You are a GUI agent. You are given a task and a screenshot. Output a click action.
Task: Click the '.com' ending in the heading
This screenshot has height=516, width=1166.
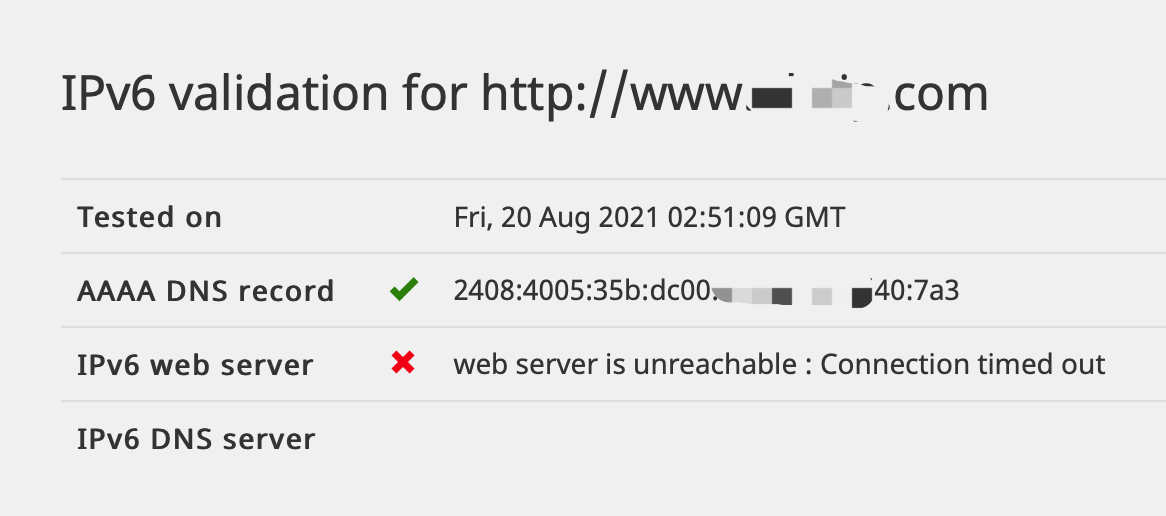click(x=941, y=96)
